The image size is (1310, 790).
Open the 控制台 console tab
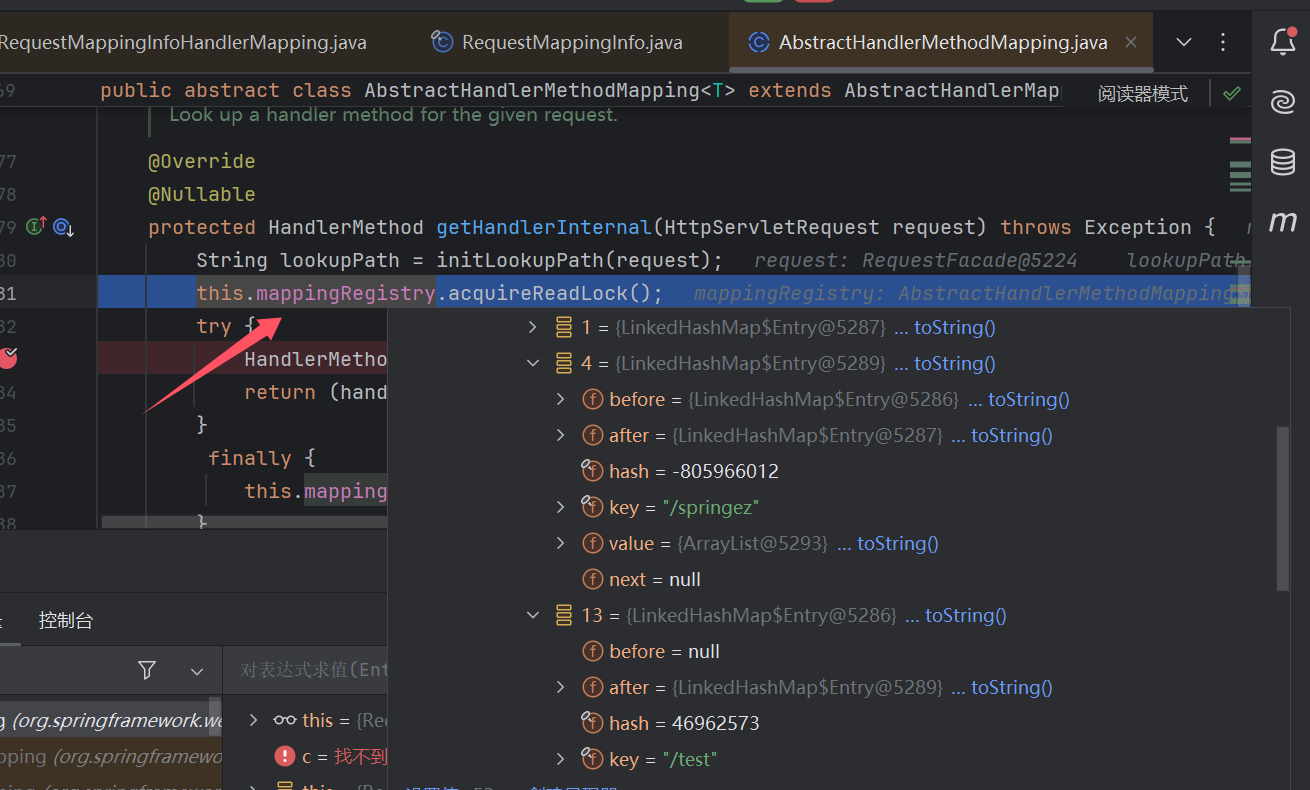[66, 620]
